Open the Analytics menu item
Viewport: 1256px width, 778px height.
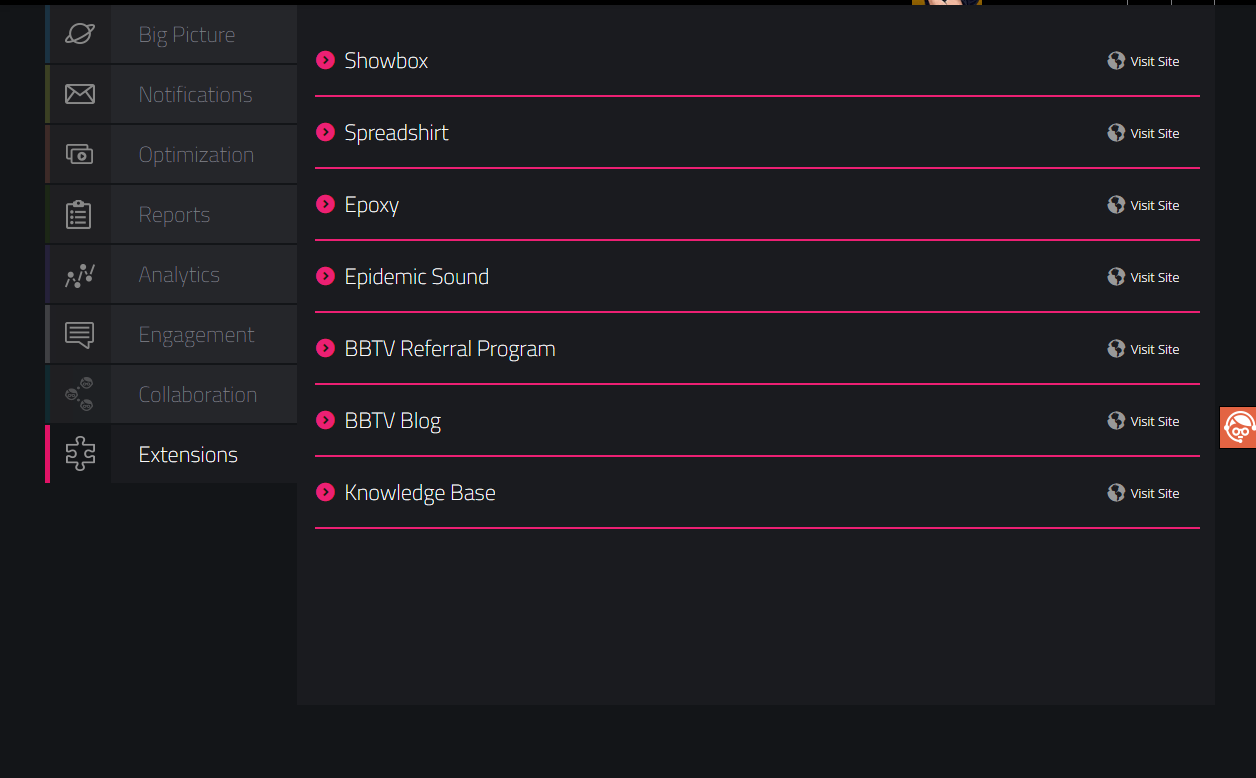[179, 275]
